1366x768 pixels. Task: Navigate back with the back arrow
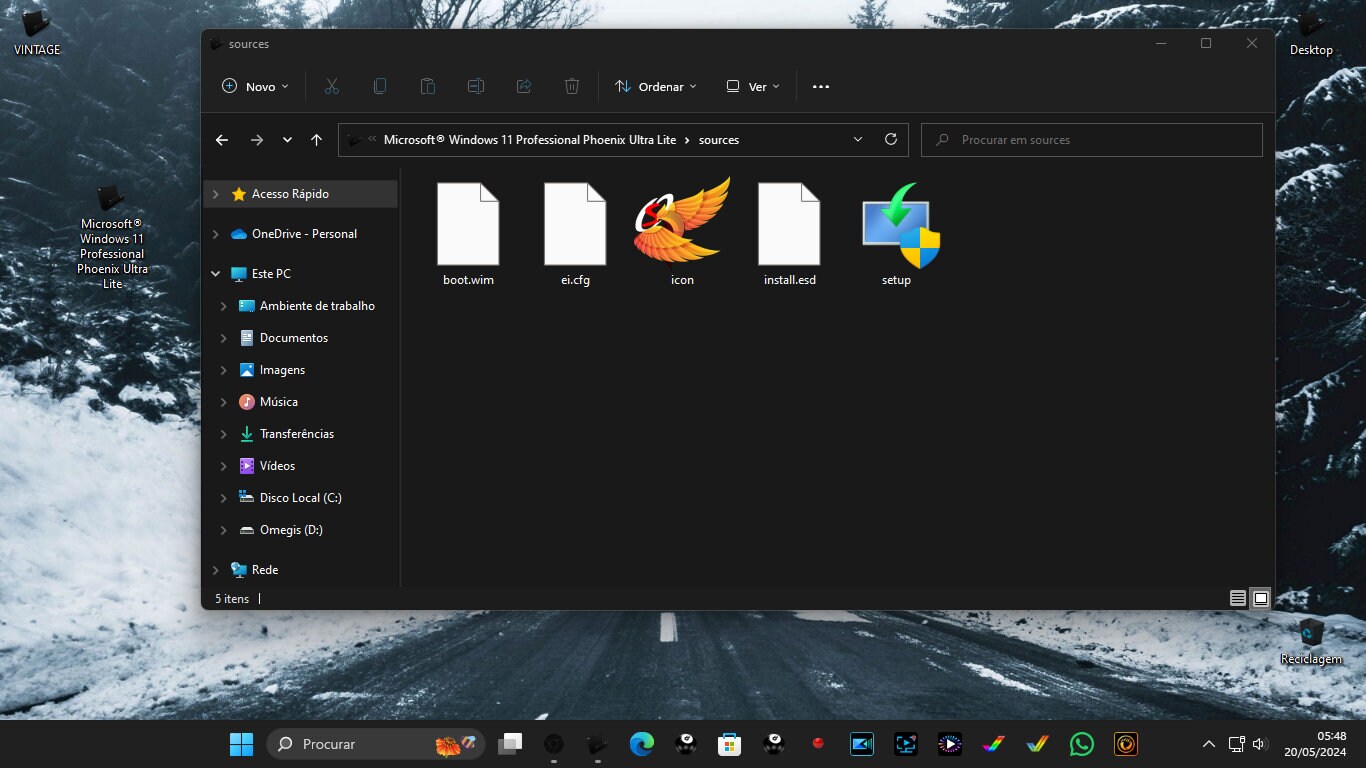click(x=222, y=139)
